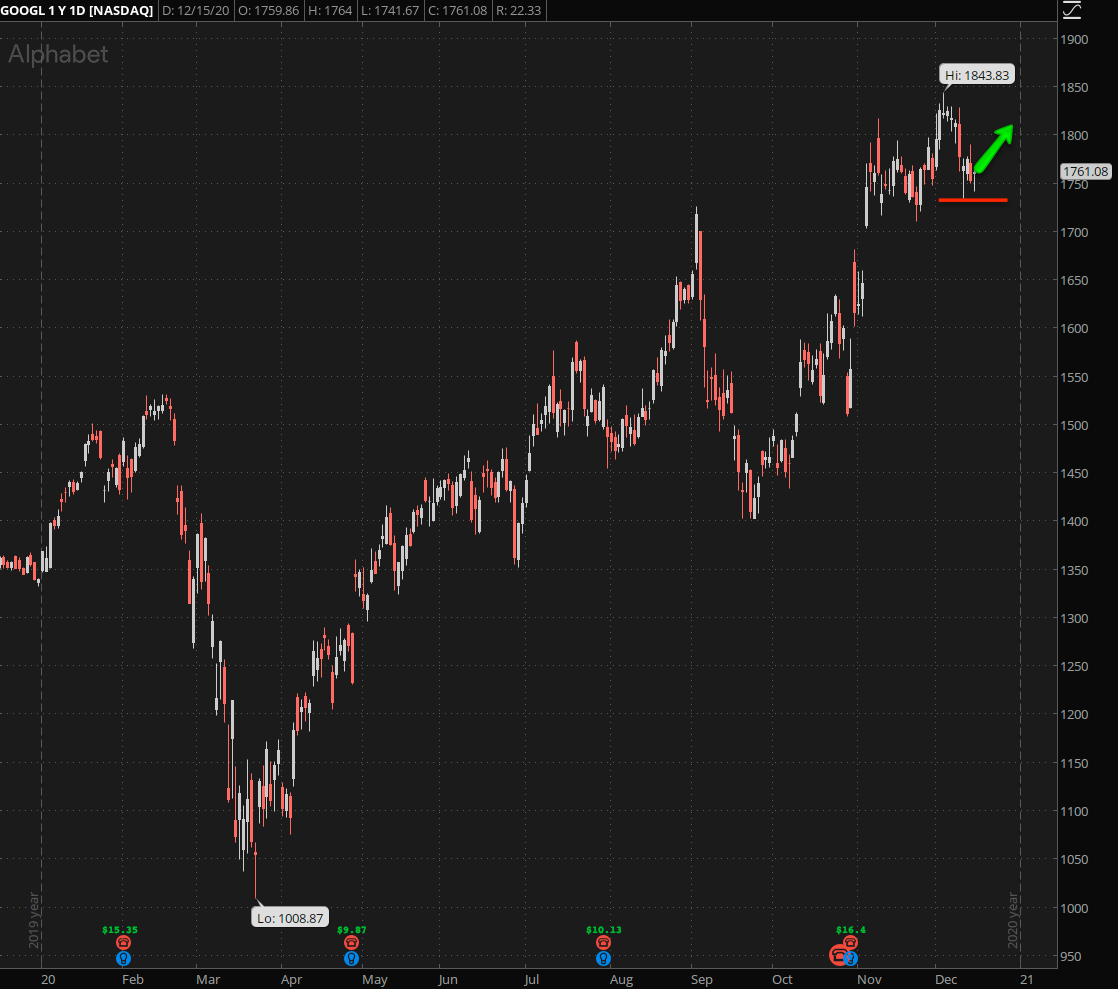This screenshot has width=1118, height=989.
Task: Click the late-July earnings lightbulb icon
Action: click(603, 959)
